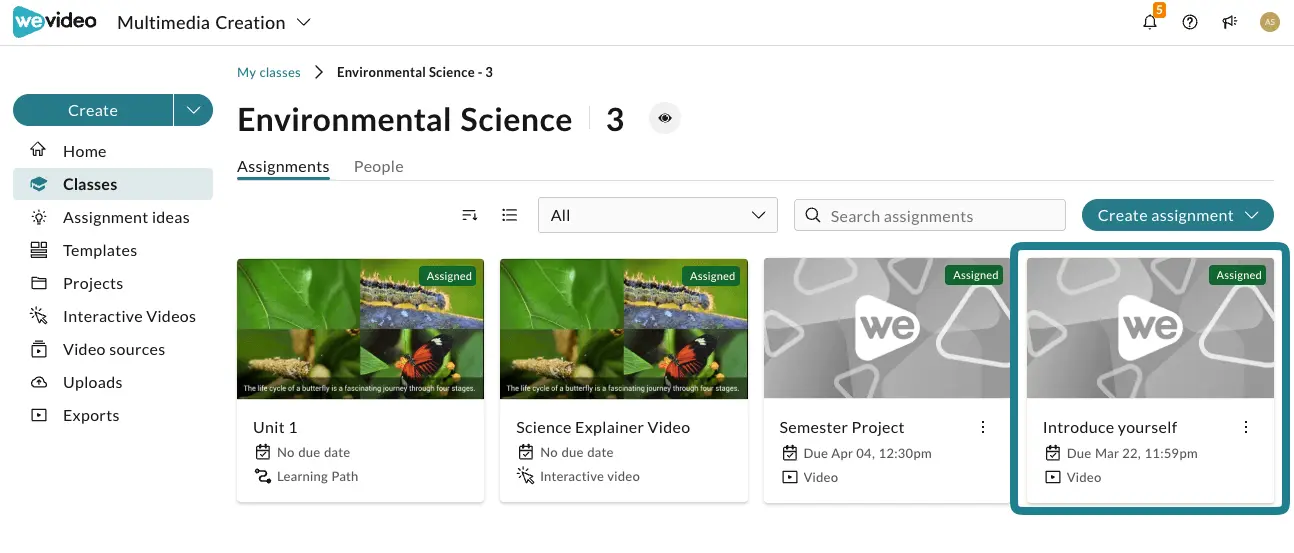Click the Science Explainer Video title
The image size is (1294, 553).
[603, 427]
